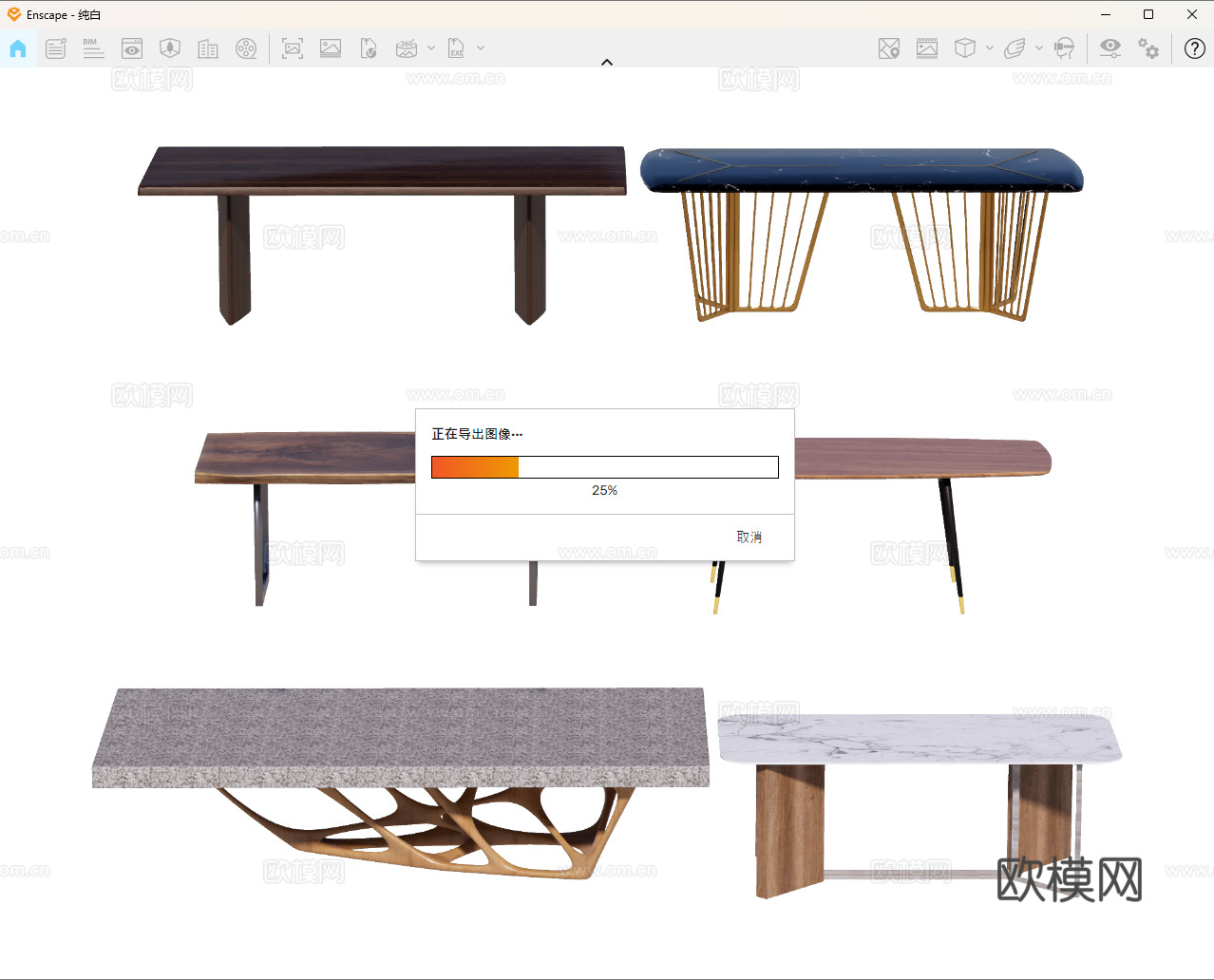Click the export with upload badge icon

[x=369, y=48]
